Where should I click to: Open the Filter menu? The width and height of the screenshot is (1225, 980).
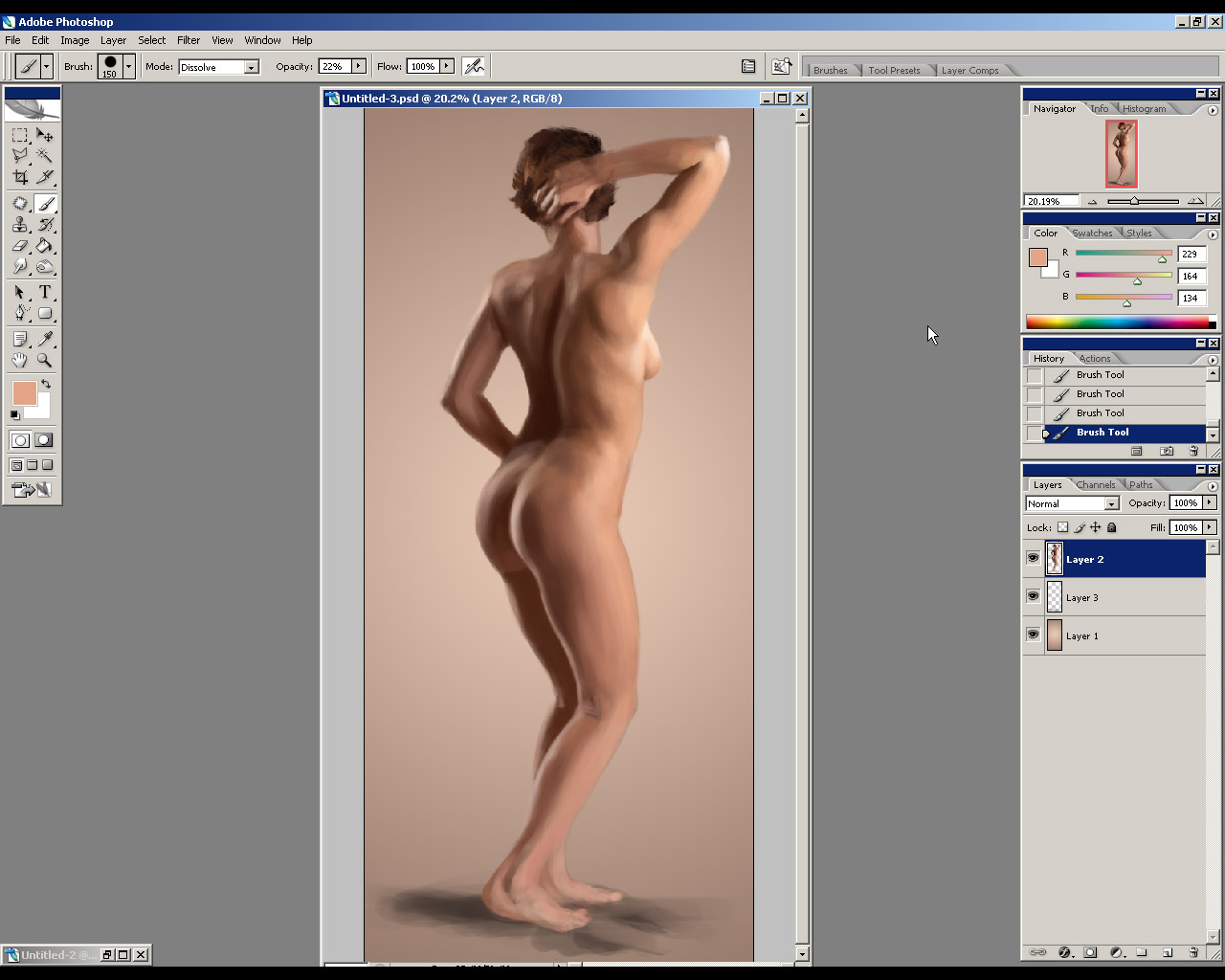pyautogui.click(x=189, y=40)
